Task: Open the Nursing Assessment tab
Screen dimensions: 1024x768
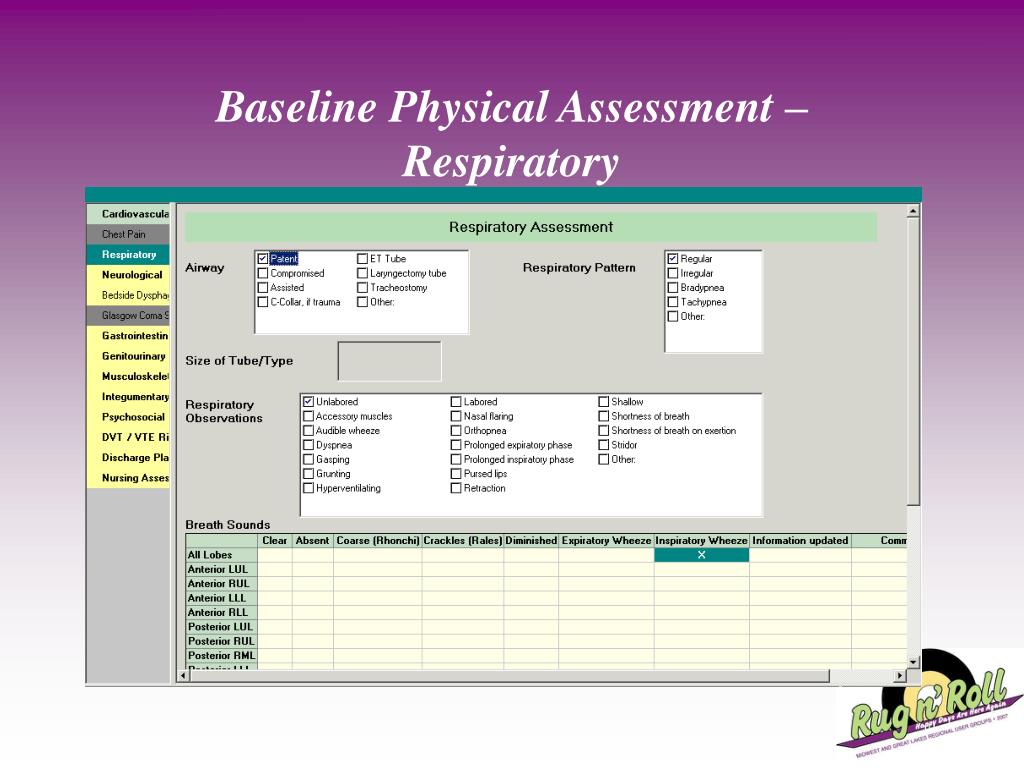Action: pos(128,477)
